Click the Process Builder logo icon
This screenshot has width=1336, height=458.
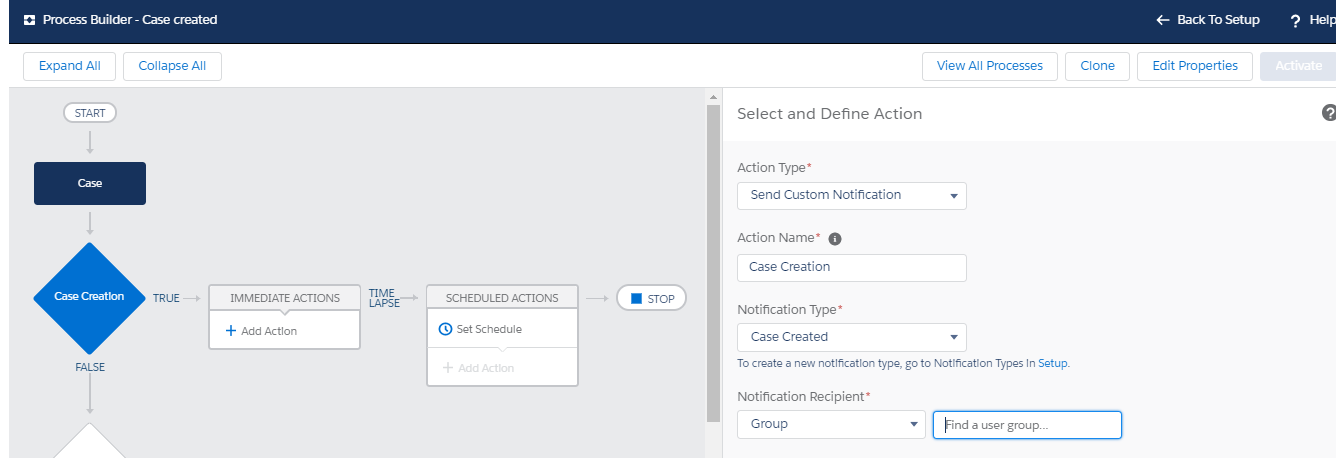(x=30, y=20)
